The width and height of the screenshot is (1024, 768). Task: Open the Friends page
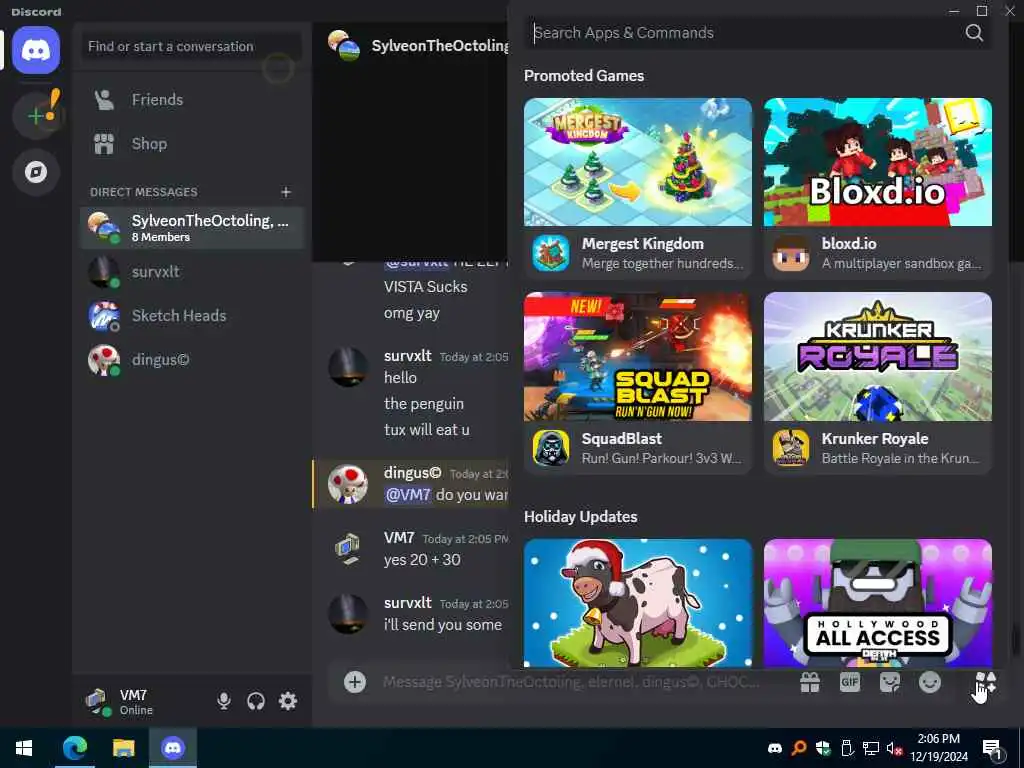tap(192, 100)
